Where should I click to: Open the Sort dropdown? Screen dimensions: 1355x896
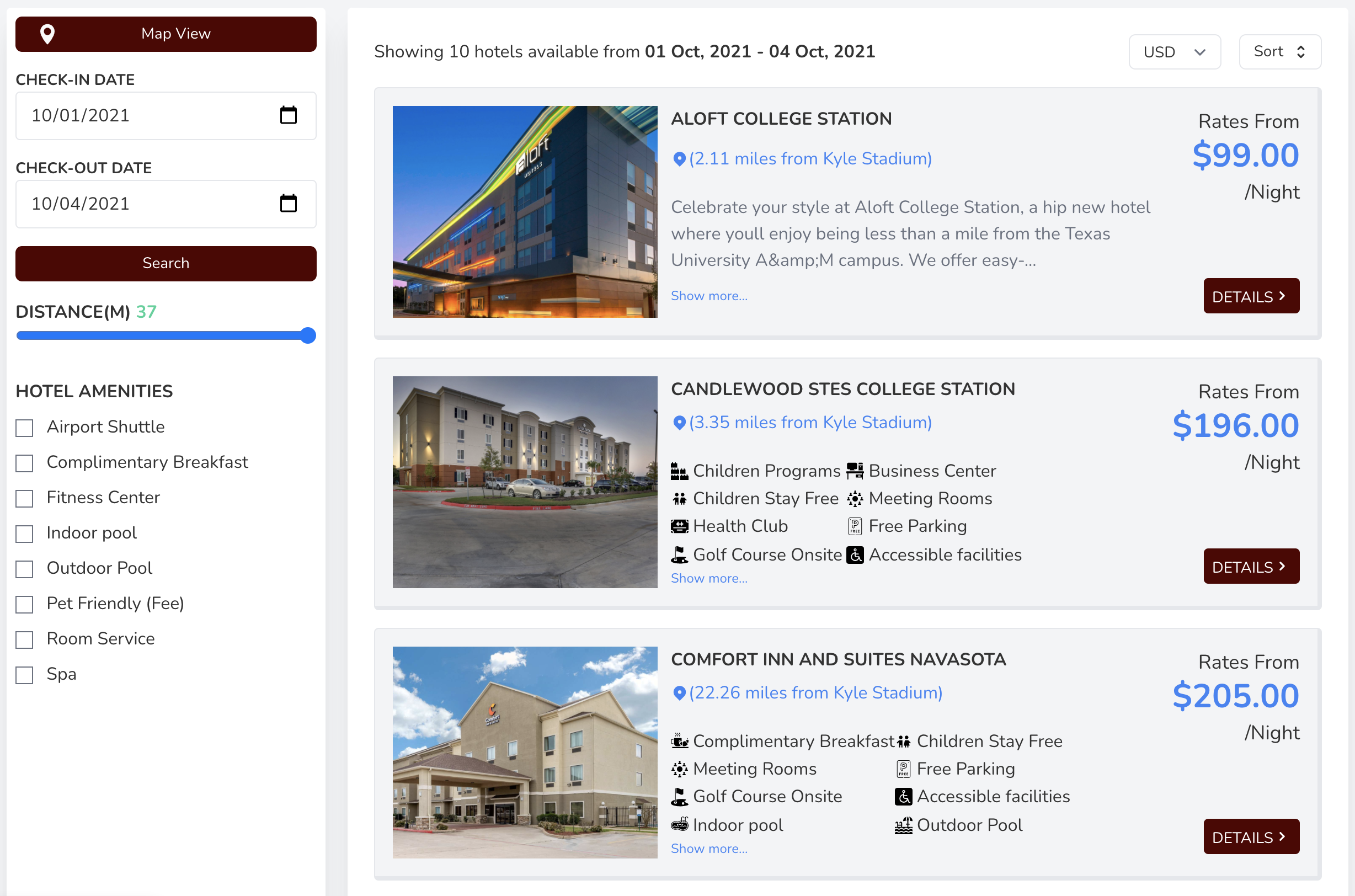click(x=1279, y=52)
